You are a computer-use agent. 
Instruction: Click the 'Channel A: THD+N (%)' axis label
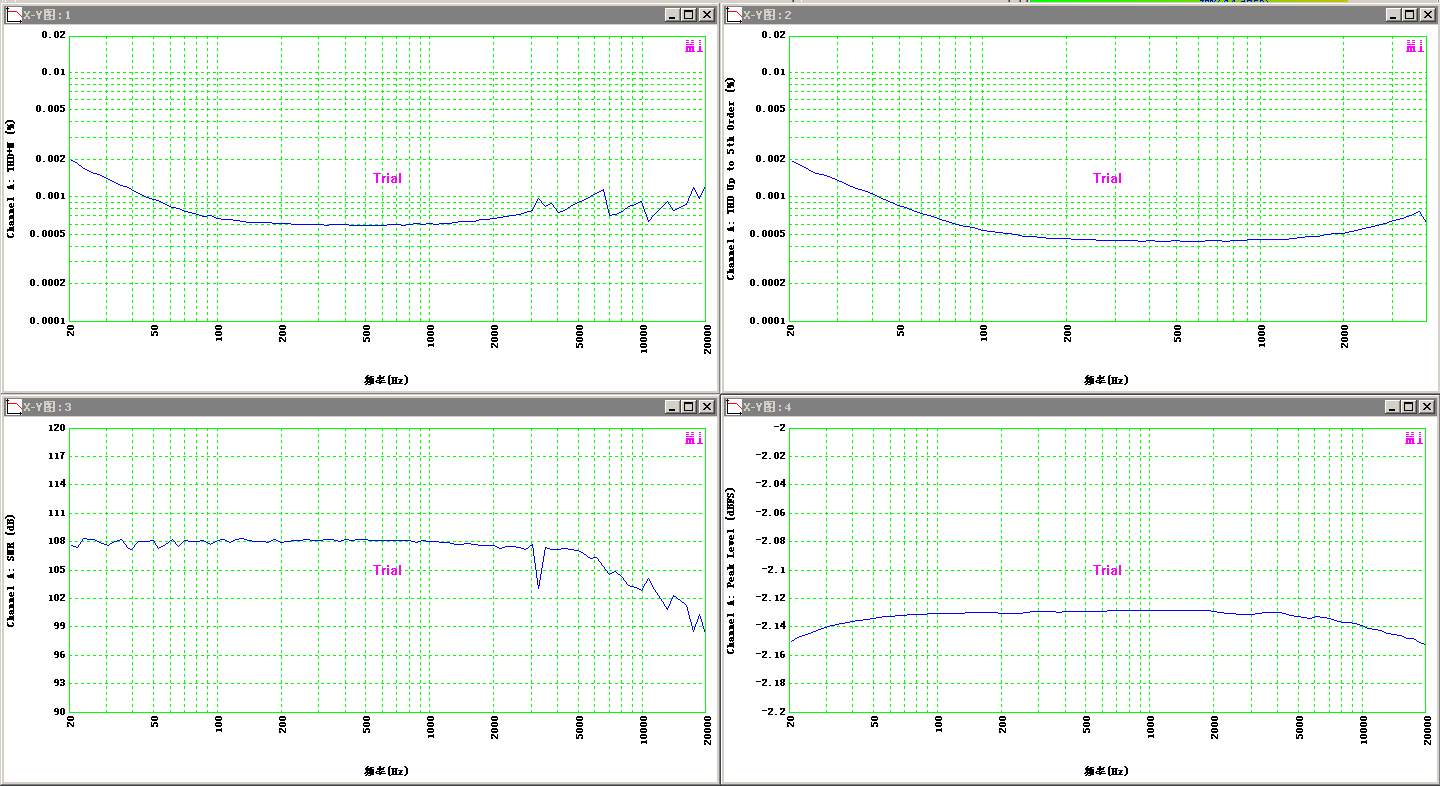tap(11, 178)
